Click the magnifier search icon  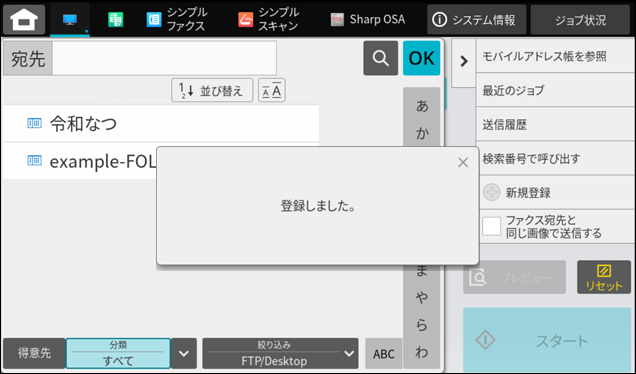point(380,58)
